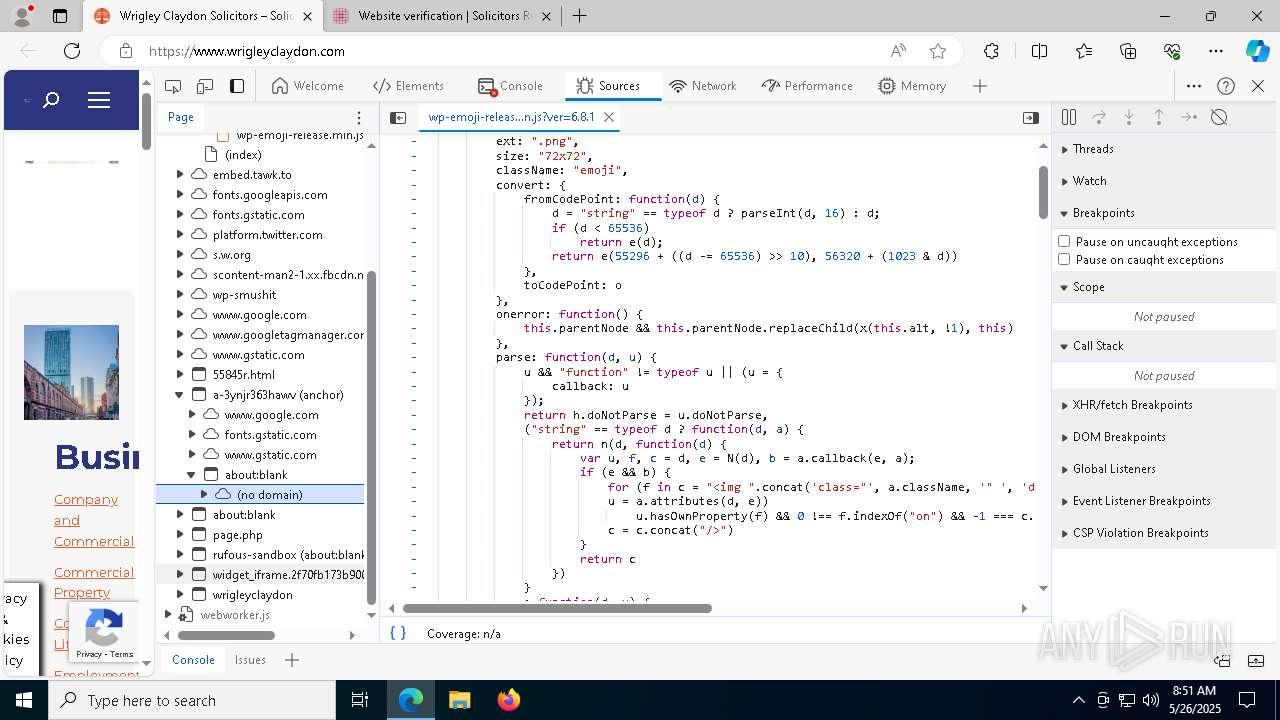Expand CSP Violation Breakpoints section

(x=1166, y=533)
